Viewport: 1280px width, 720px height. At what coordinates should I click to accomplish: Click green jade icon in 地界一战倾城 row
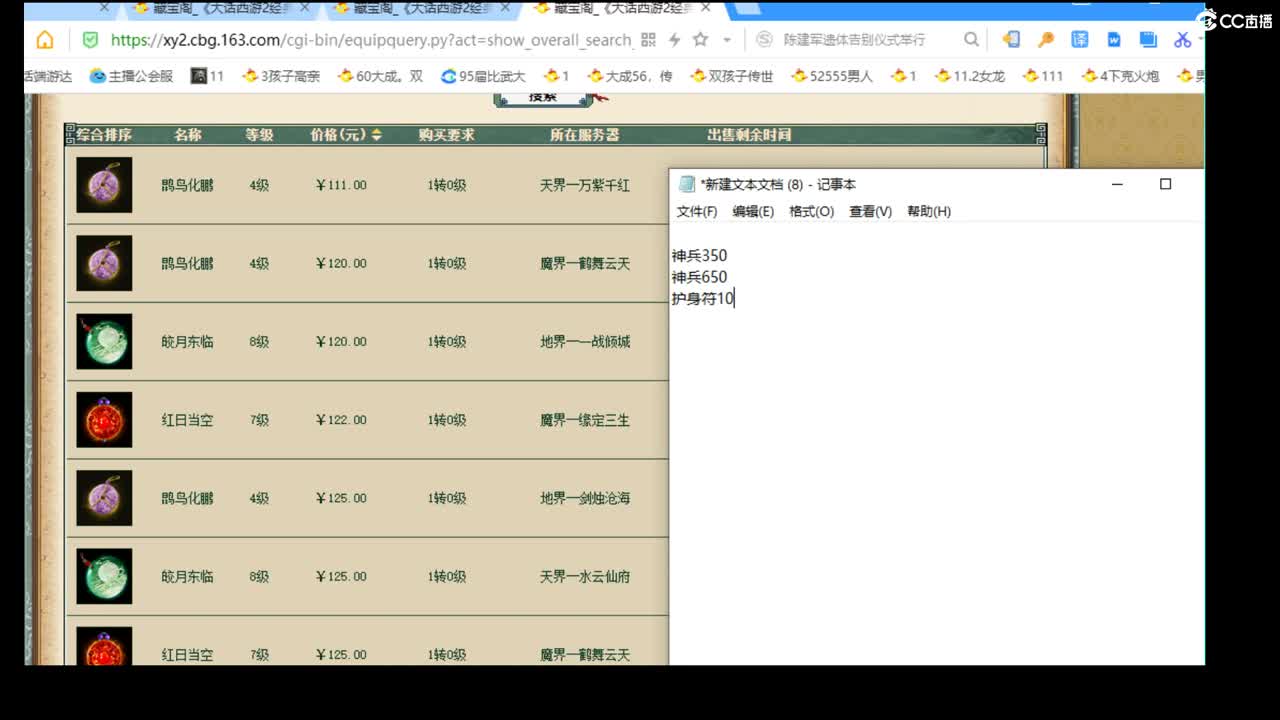point(104,341)
